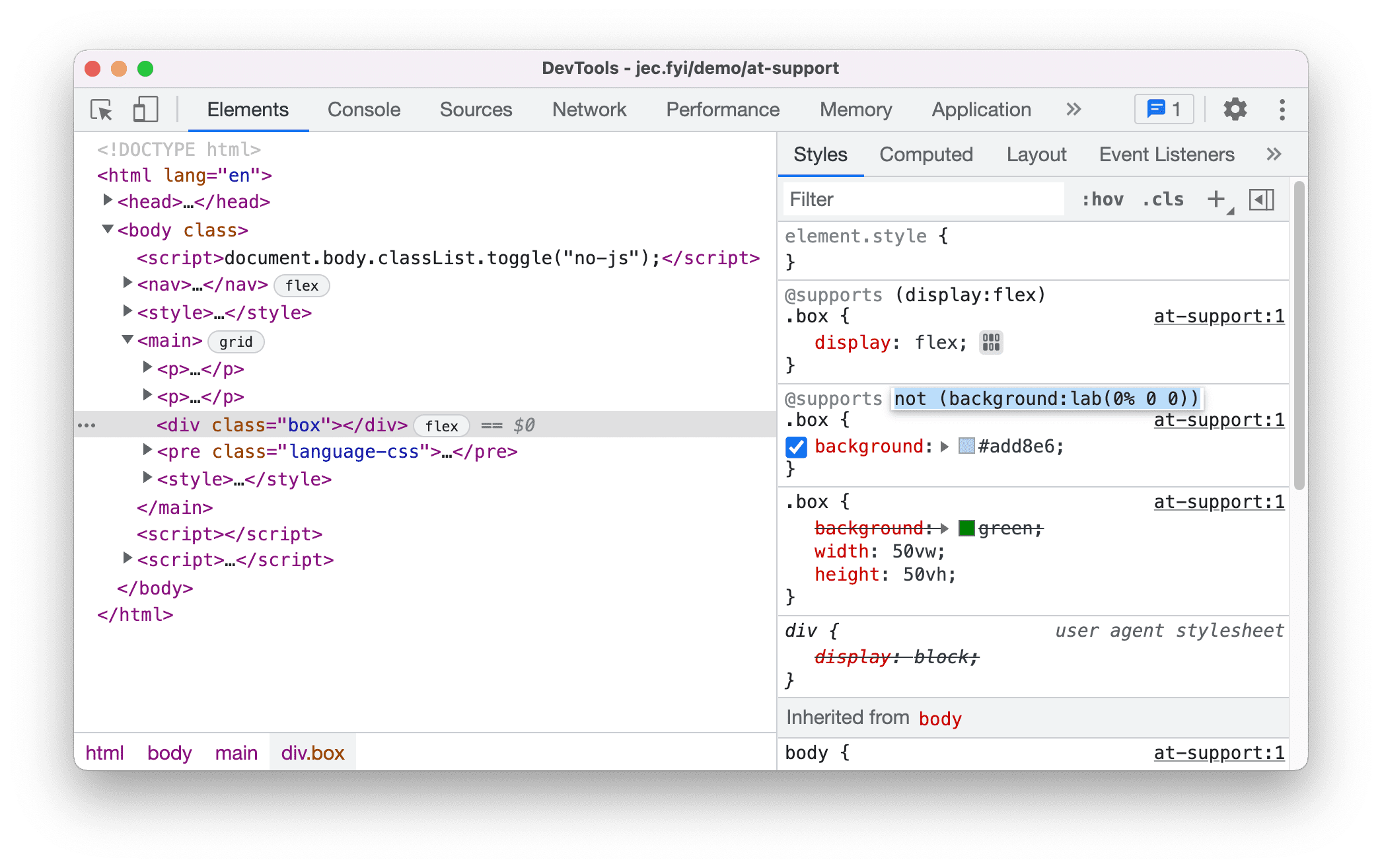This screenshot has width=1382, height=868.
Task: Select the Computed styles tab
Action: click(x=925, y=154)
